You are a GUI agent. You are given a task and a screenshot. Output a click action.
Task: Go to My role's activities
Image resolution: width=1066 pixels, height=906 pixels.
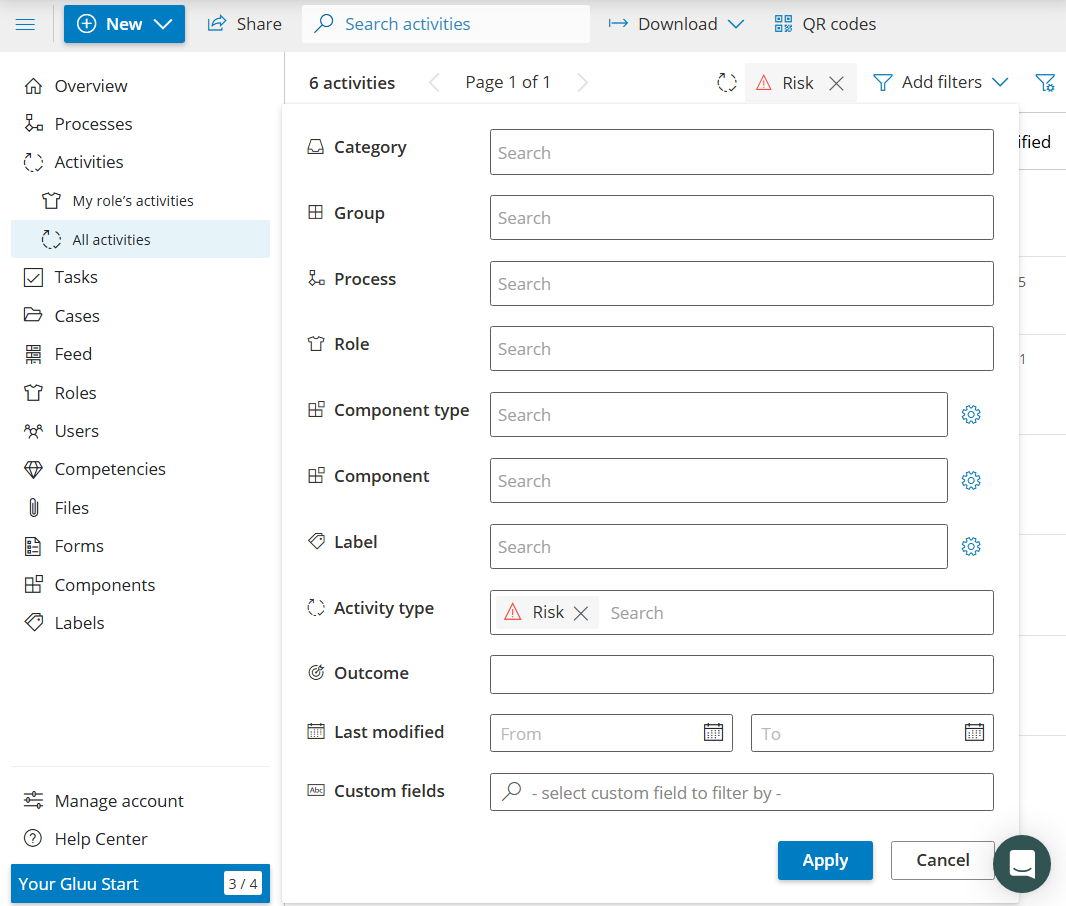pos(133,201)
